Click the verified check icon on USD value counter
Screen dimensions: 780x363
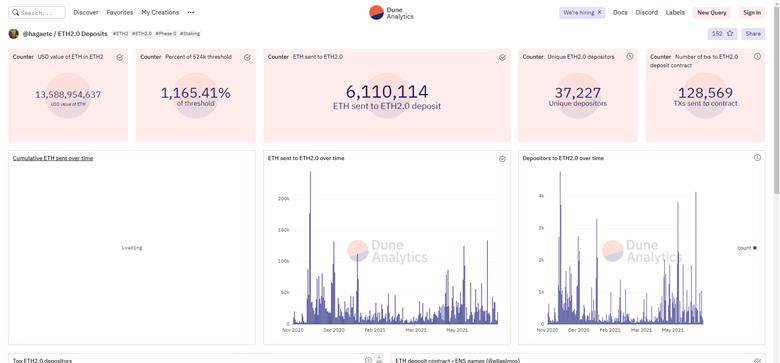click(x=120, y=57)
